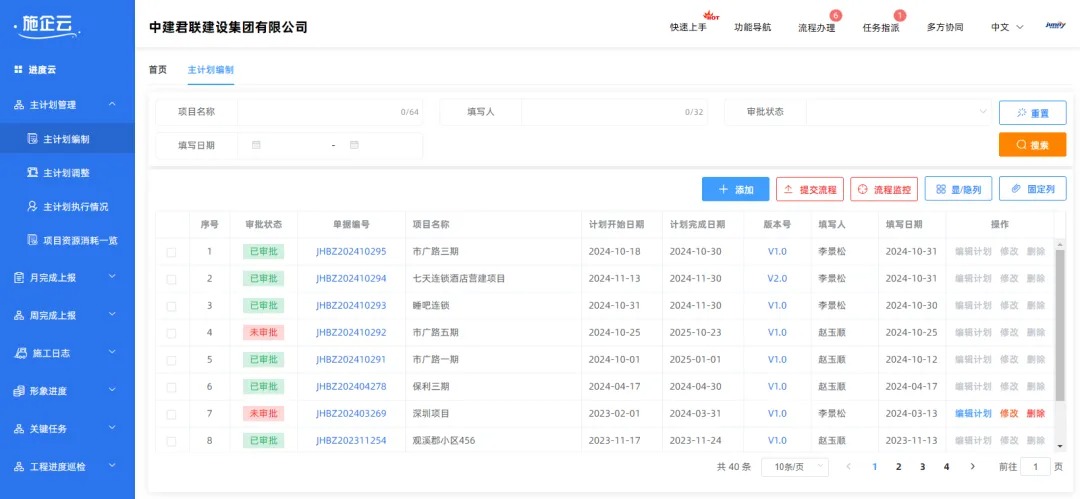Click the 任务指派 badge showing 1
Viewport: 1080px width, 499px height.
(x=900, y=15)
